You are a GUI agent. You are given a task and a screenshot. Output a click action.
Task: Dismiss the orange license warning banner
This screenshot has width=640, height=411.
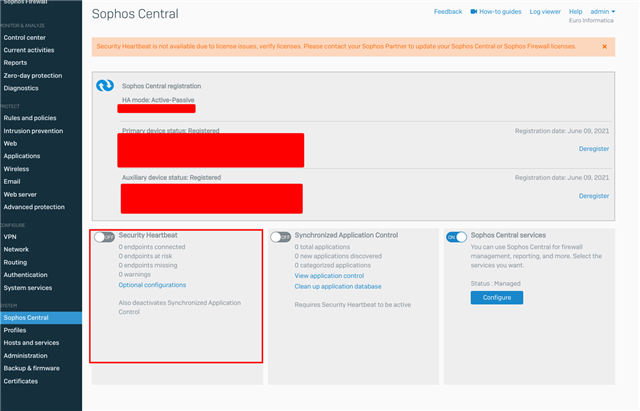click(x=604, y=47)
